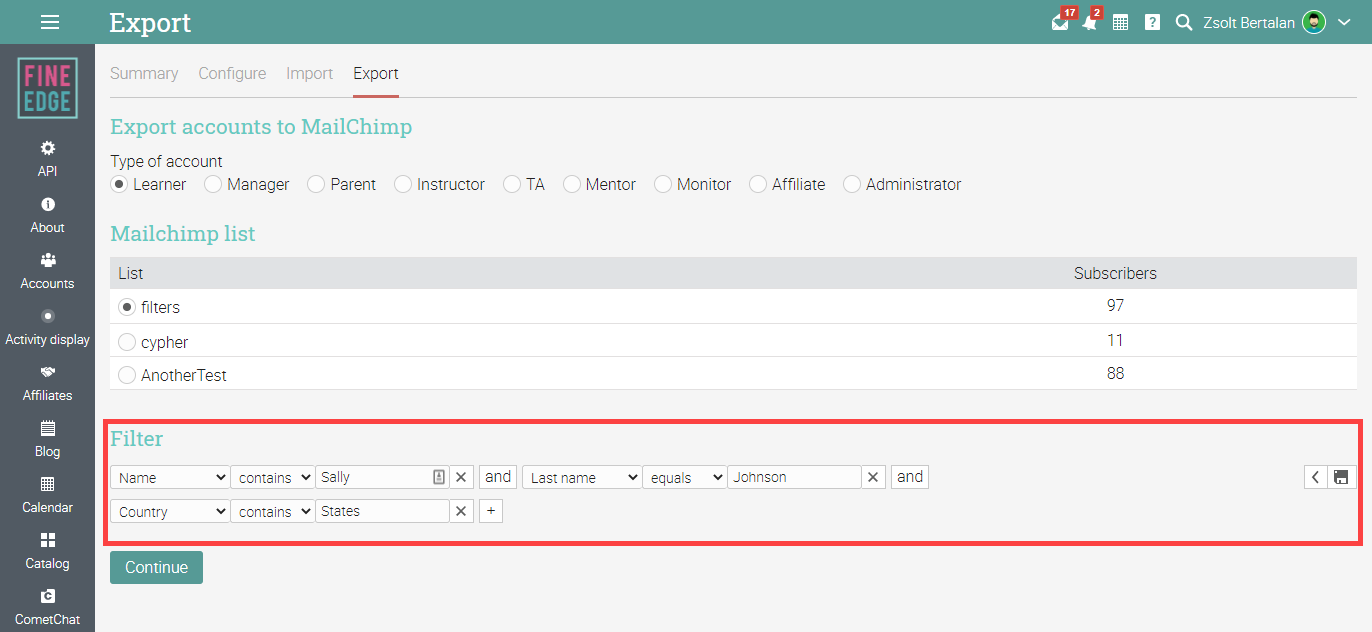This screenshot has height=632, width=1372.
Task: Click the 88 subscribers count
Action: pyautogui.click(x=1115, y=373)
